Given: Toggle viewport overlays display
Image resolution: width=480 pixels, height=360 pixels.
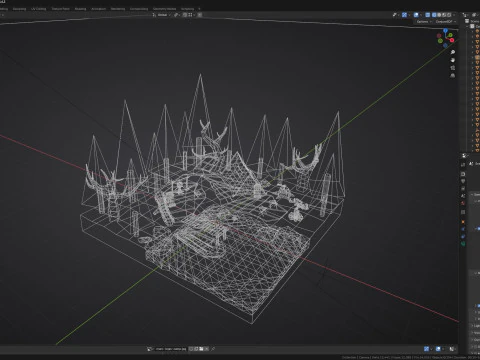Looking at the screenshot, I should point(416,15).
